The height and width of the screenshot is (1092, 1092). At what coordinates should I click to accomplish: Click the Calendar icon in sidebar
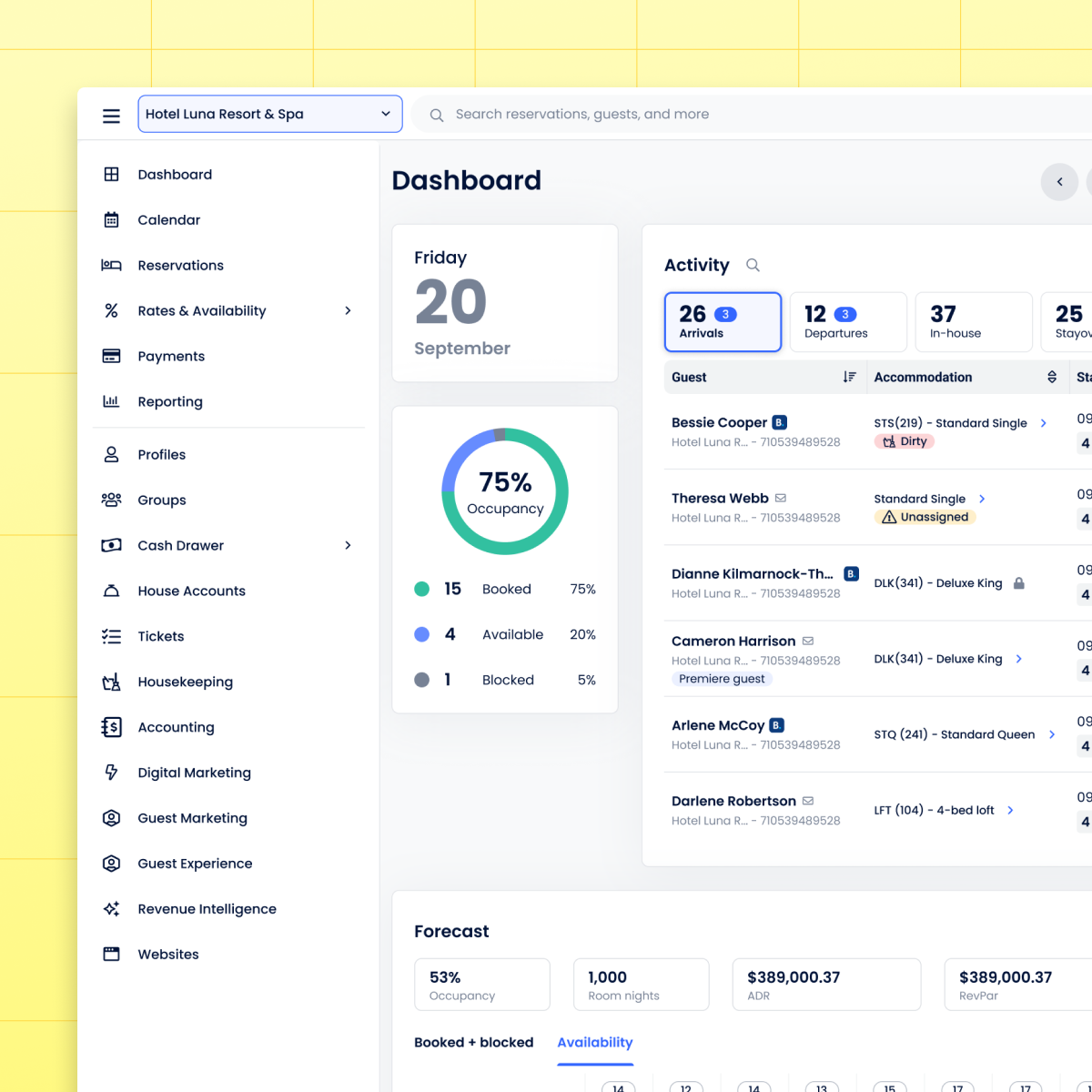click(x=111, y=219)
